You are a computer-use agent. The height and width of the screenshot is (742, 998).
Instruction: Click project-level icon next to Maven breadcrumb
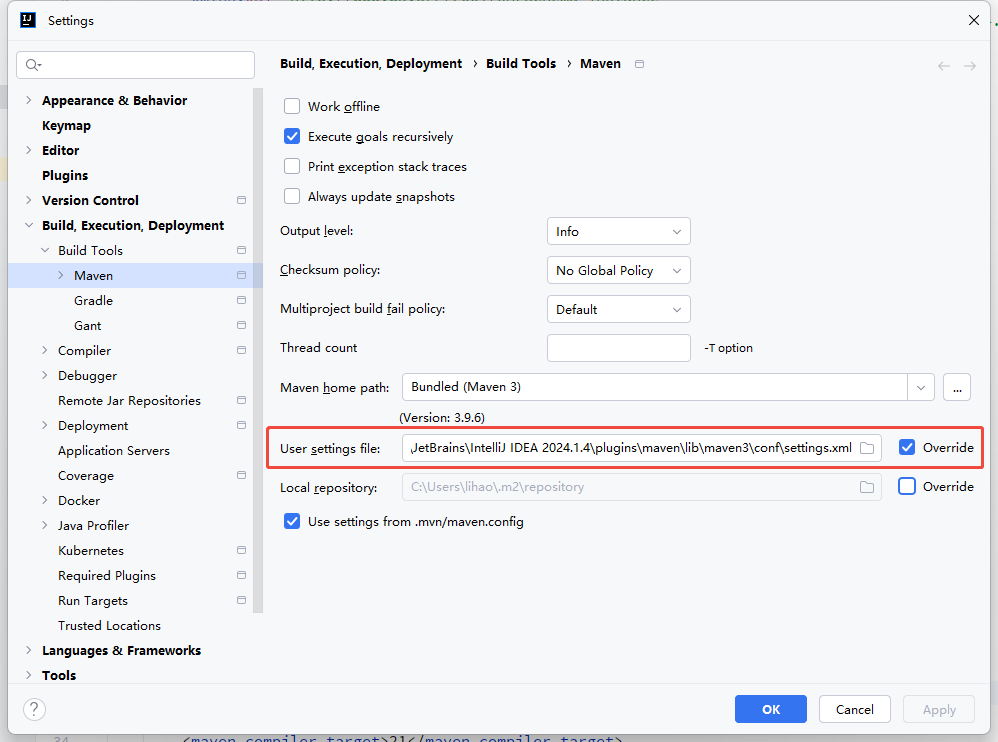(640, 64)
